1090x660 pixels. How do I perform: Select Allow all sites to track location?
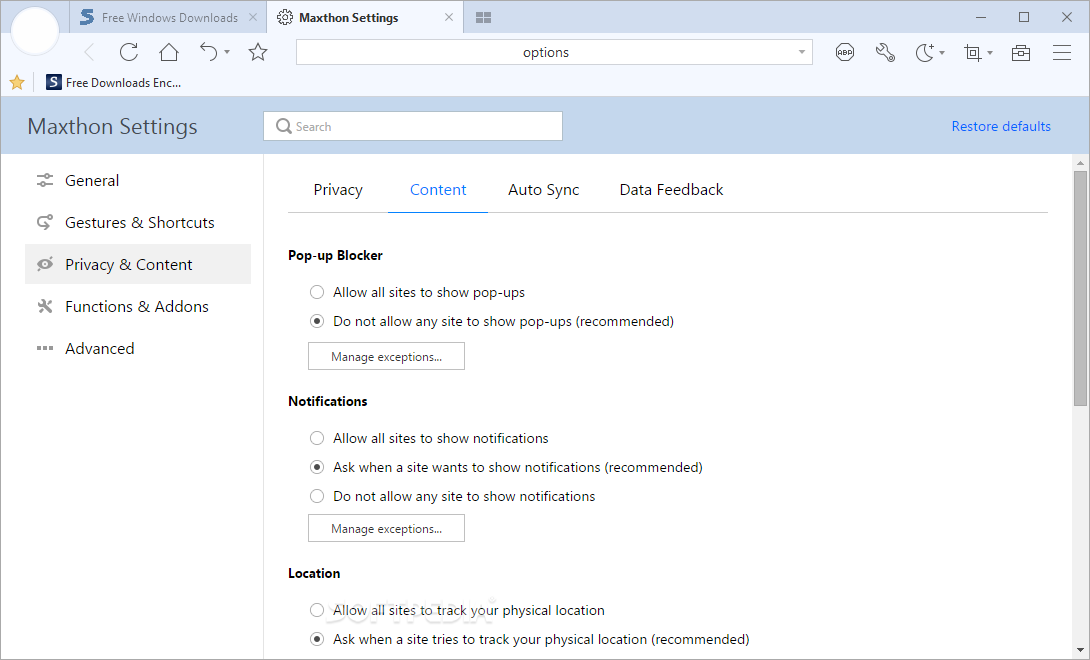coord(317,610)
